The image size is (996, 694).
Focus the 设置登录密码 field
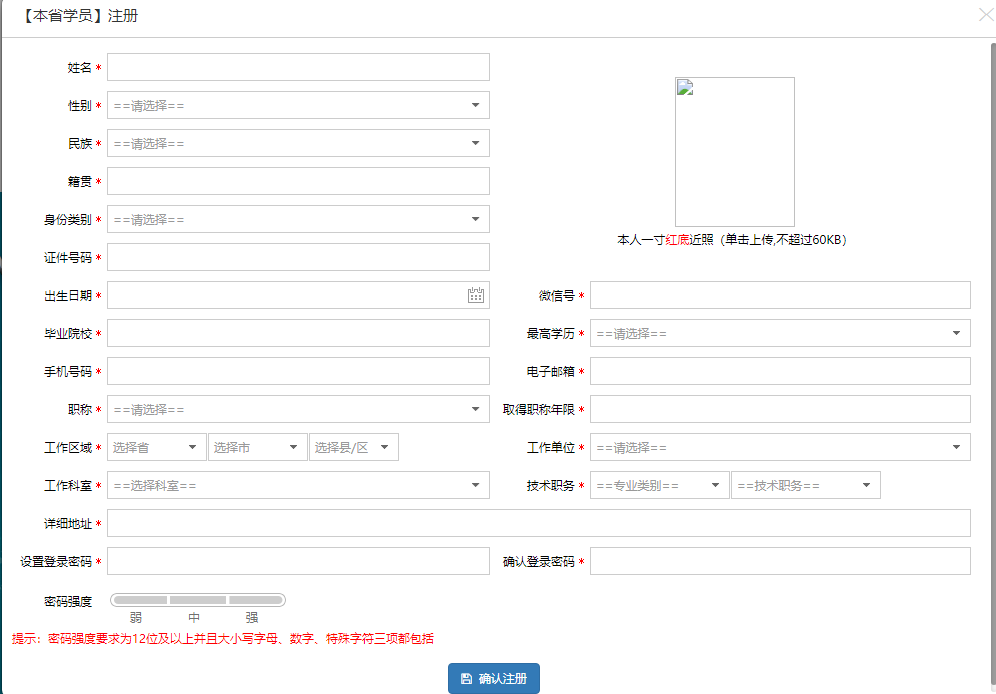pos(298,561)
